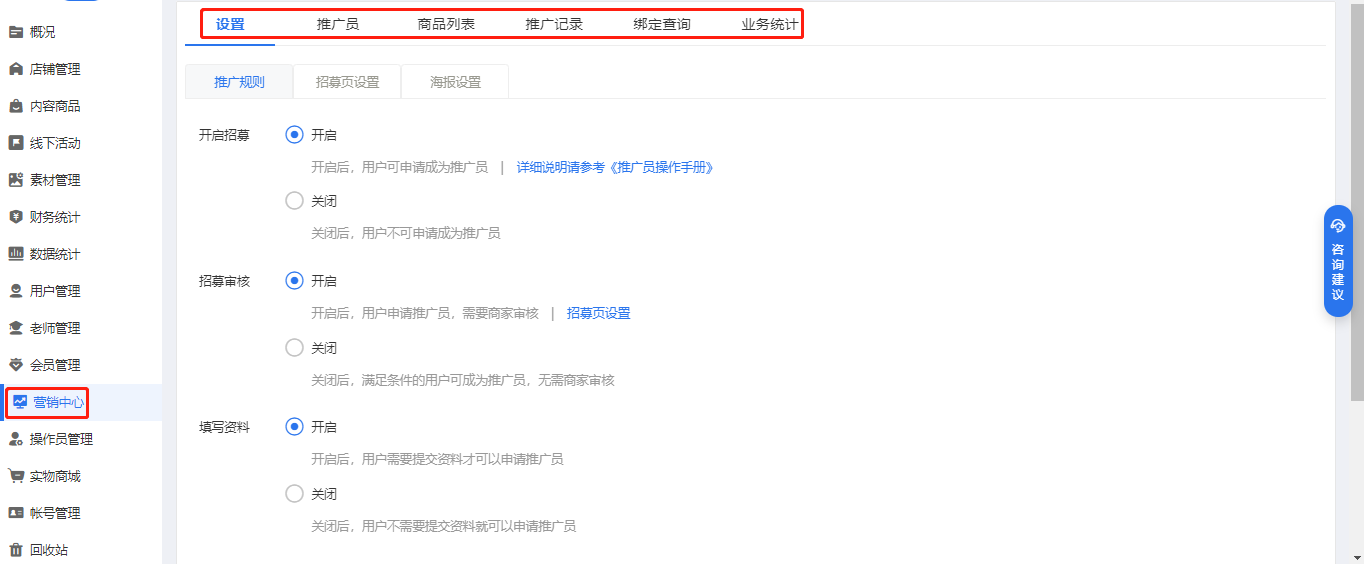Click the 招募审核 section label
The image size is (1364, 564).
[x=224, y=281]
